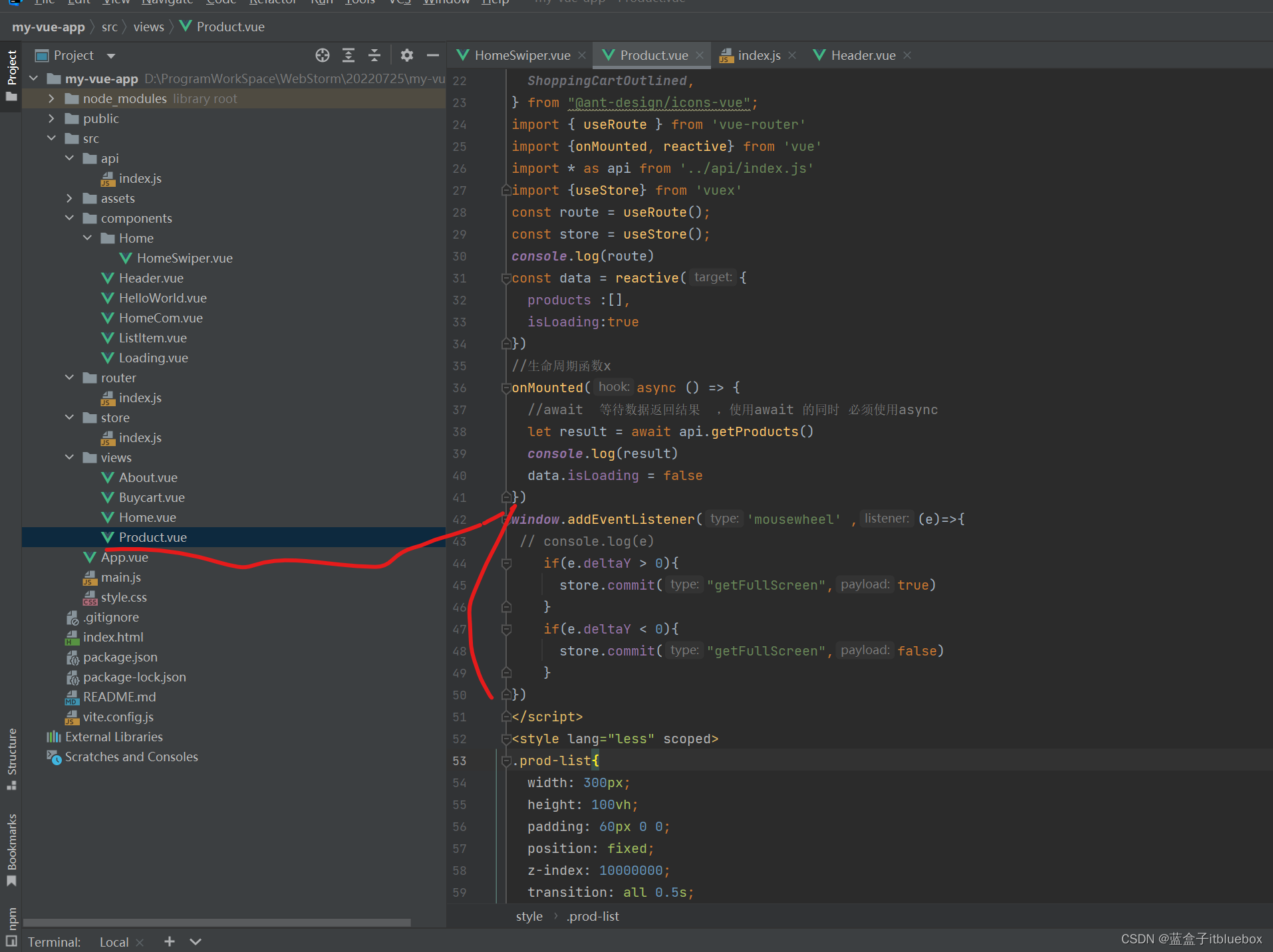Select Loading.vue file
The height and width of the screenshot is (952, 1273).
(153, 358)
